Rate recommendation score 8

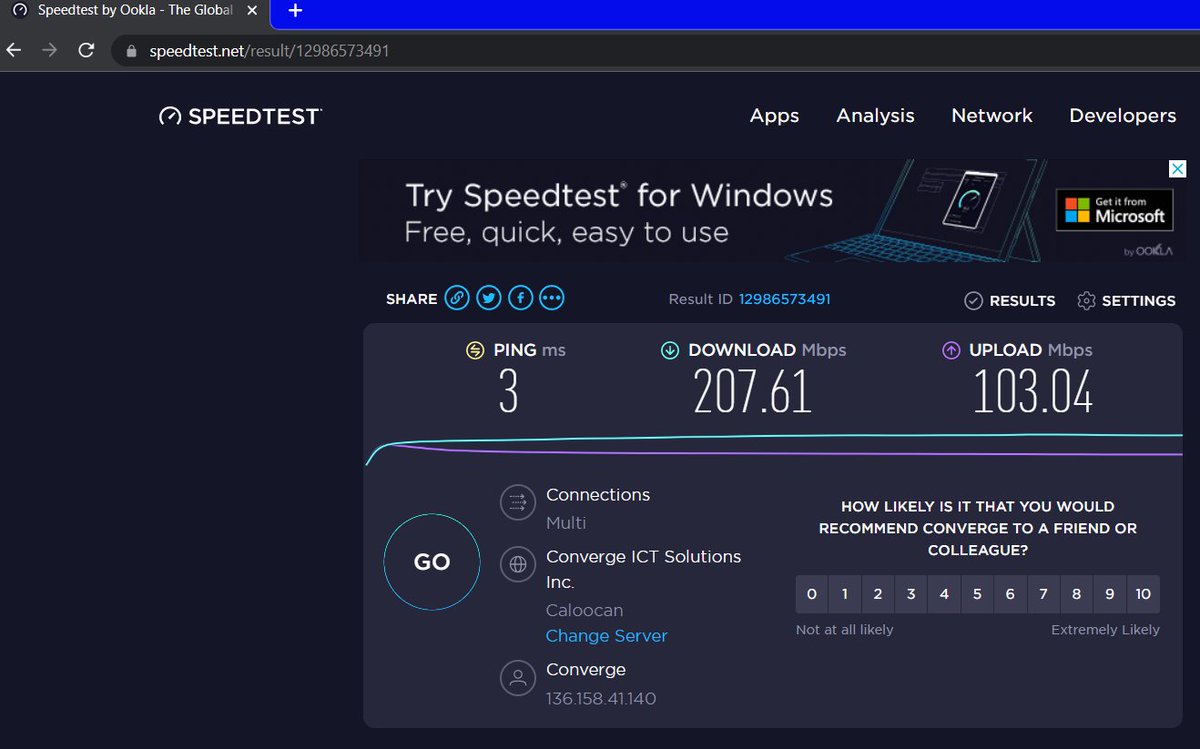pyautogui.click(x=1077, y=594)
